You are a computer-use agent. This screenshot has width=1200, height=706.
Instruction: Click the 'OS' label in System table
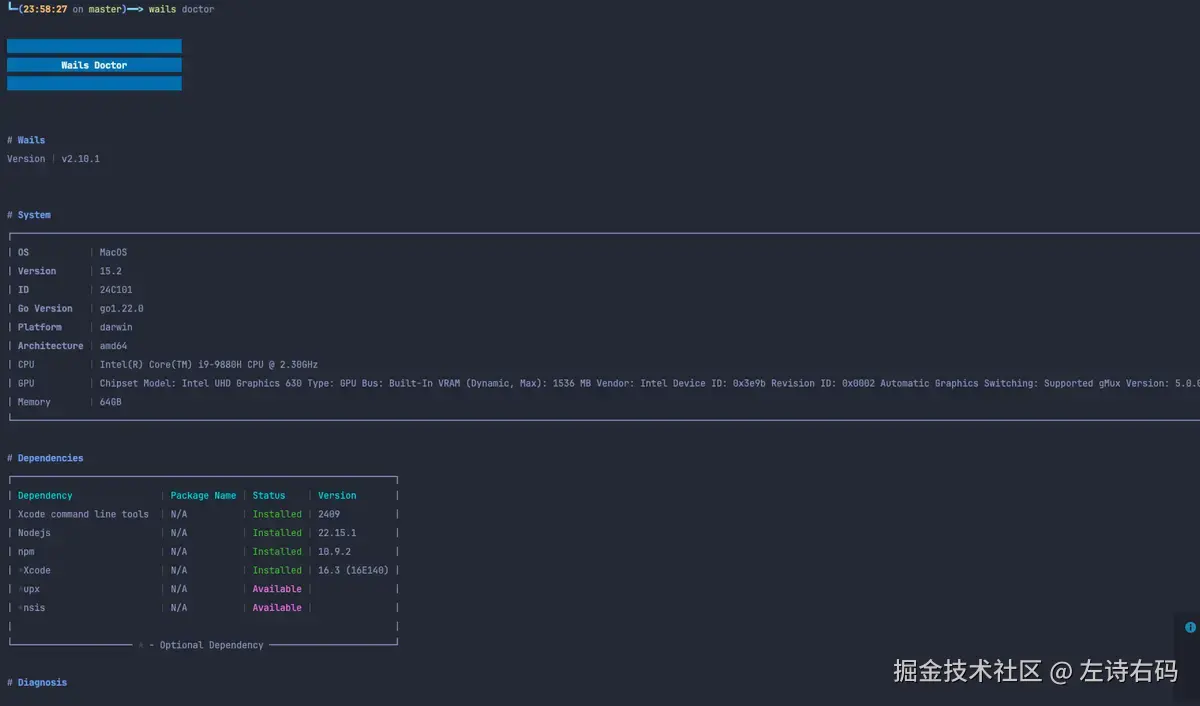pyautogui.click(x=23, y=253)
